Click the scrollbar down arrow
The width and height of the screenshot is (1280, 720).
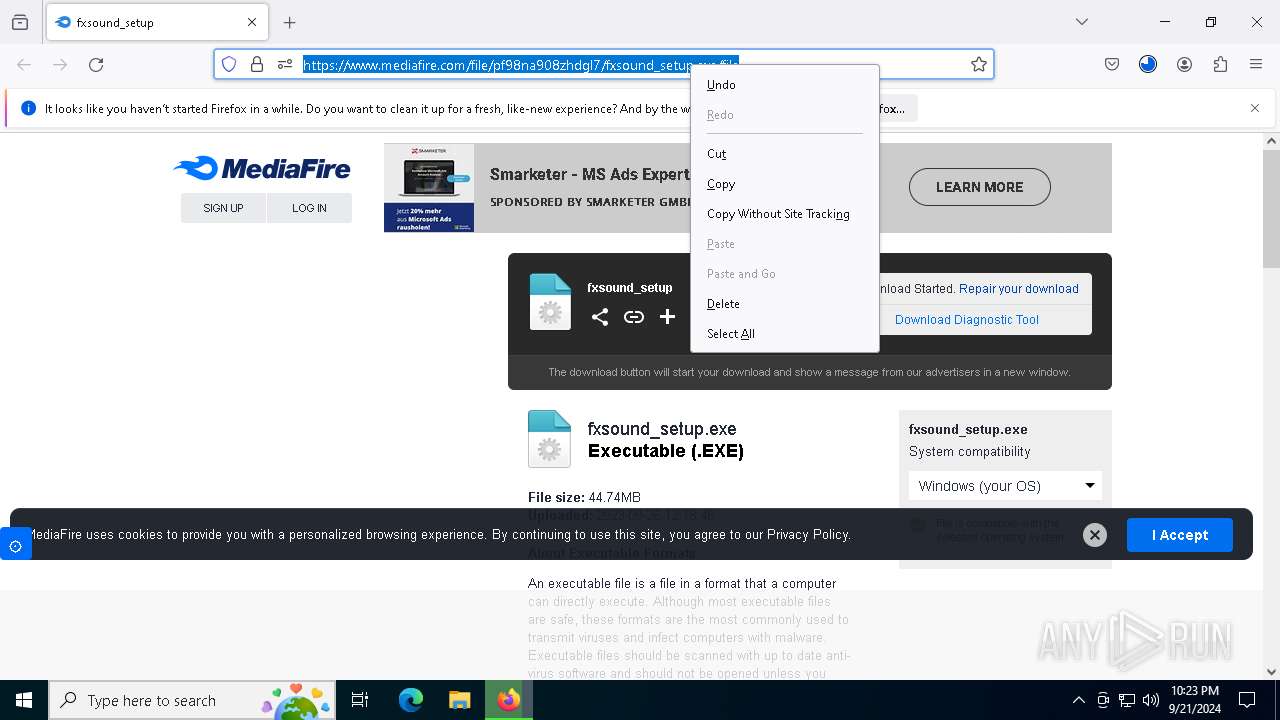tap(1271, 672)
